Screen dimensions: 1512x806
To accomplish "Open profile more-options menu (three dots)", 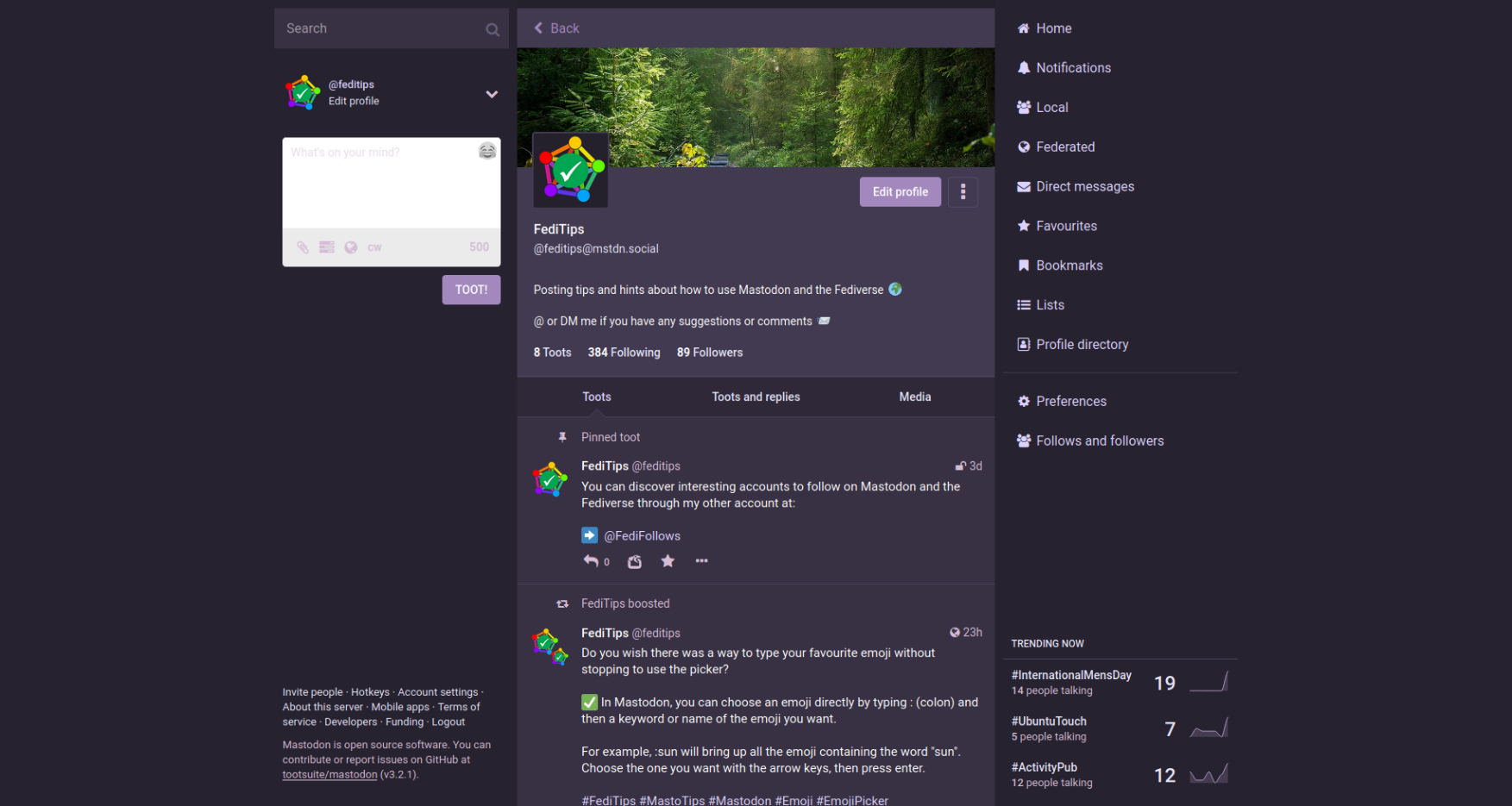I will pyautogui.click(x=963, y=191).
